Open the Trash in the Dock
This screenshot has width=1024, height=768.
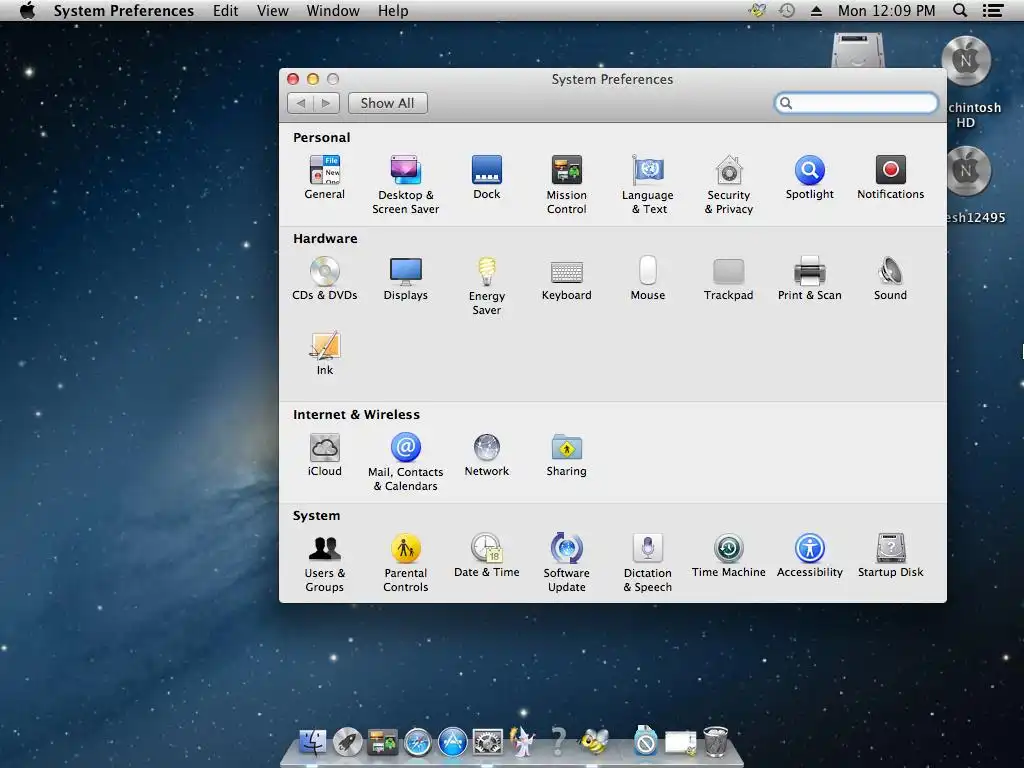click(x=716, y=742)
